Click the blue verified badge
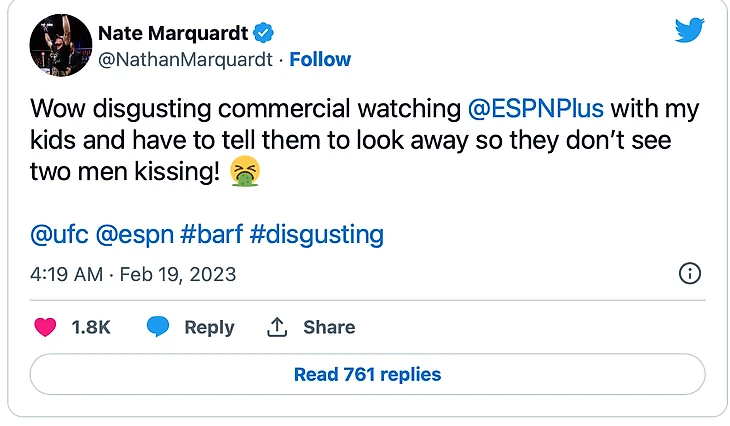The image size is (730, 426). 262,33
